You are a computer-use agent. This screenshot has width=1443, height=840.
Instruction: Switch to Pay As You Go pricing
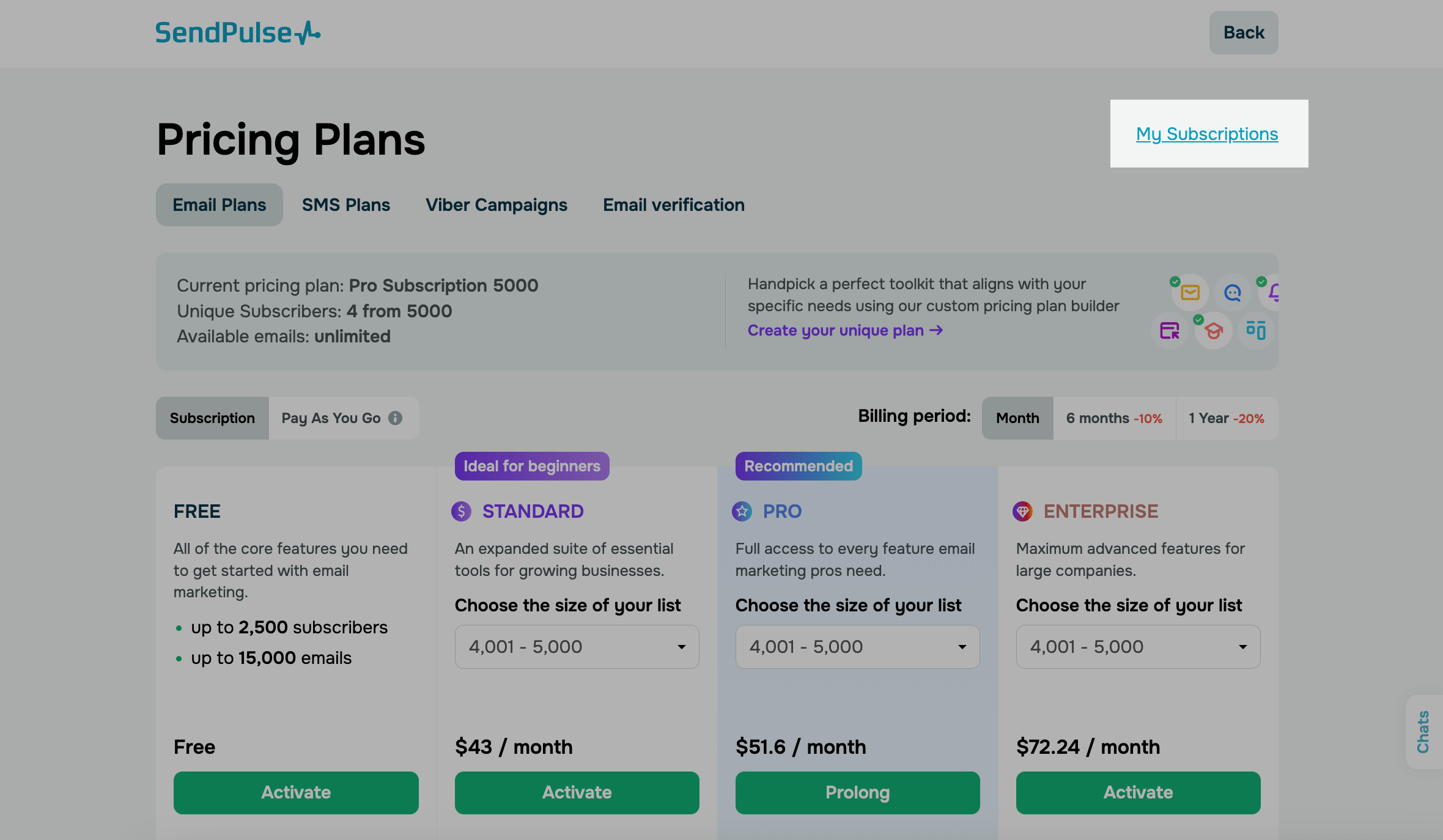point(331,418)
